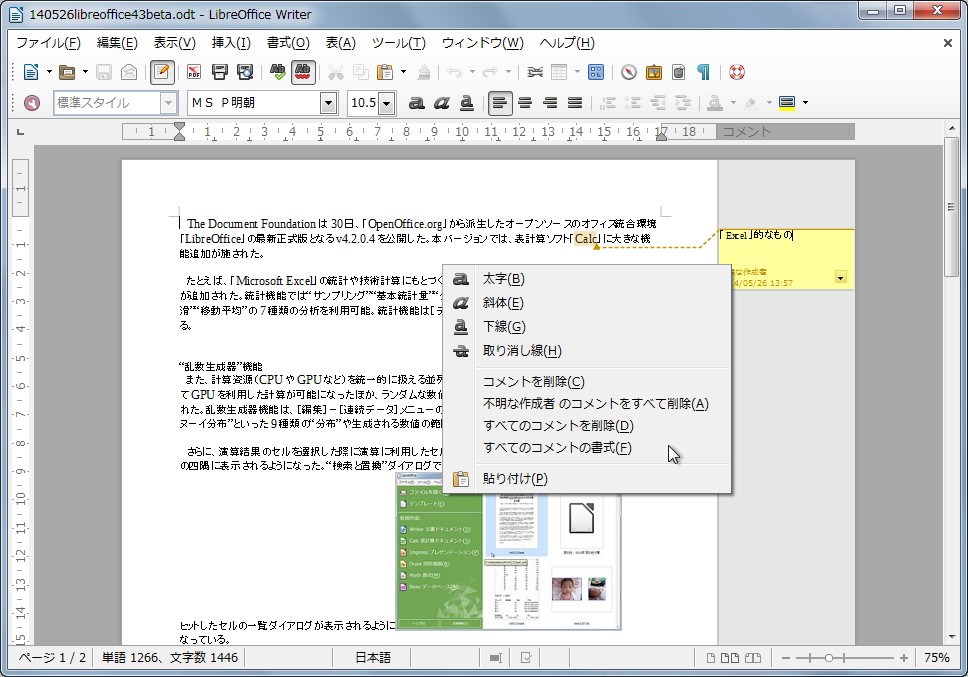The height and width of the screenshot is (677, 968).
Task: Open Insert Table dropdown arrow
Action: pos(577,72)
